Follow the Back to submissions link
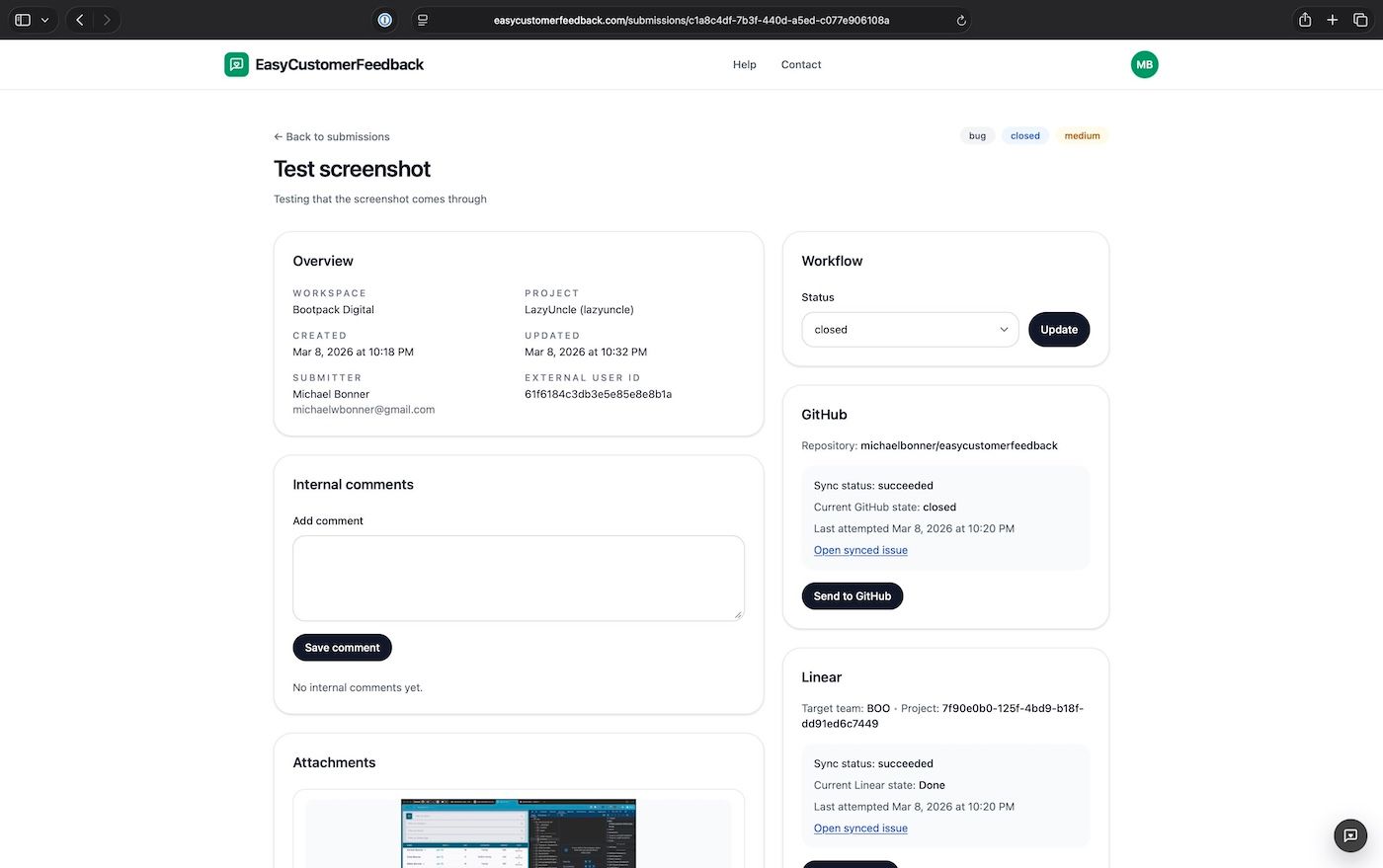Screen dimensions: 1383x868 pyautogui.click(x=331, y=136)
